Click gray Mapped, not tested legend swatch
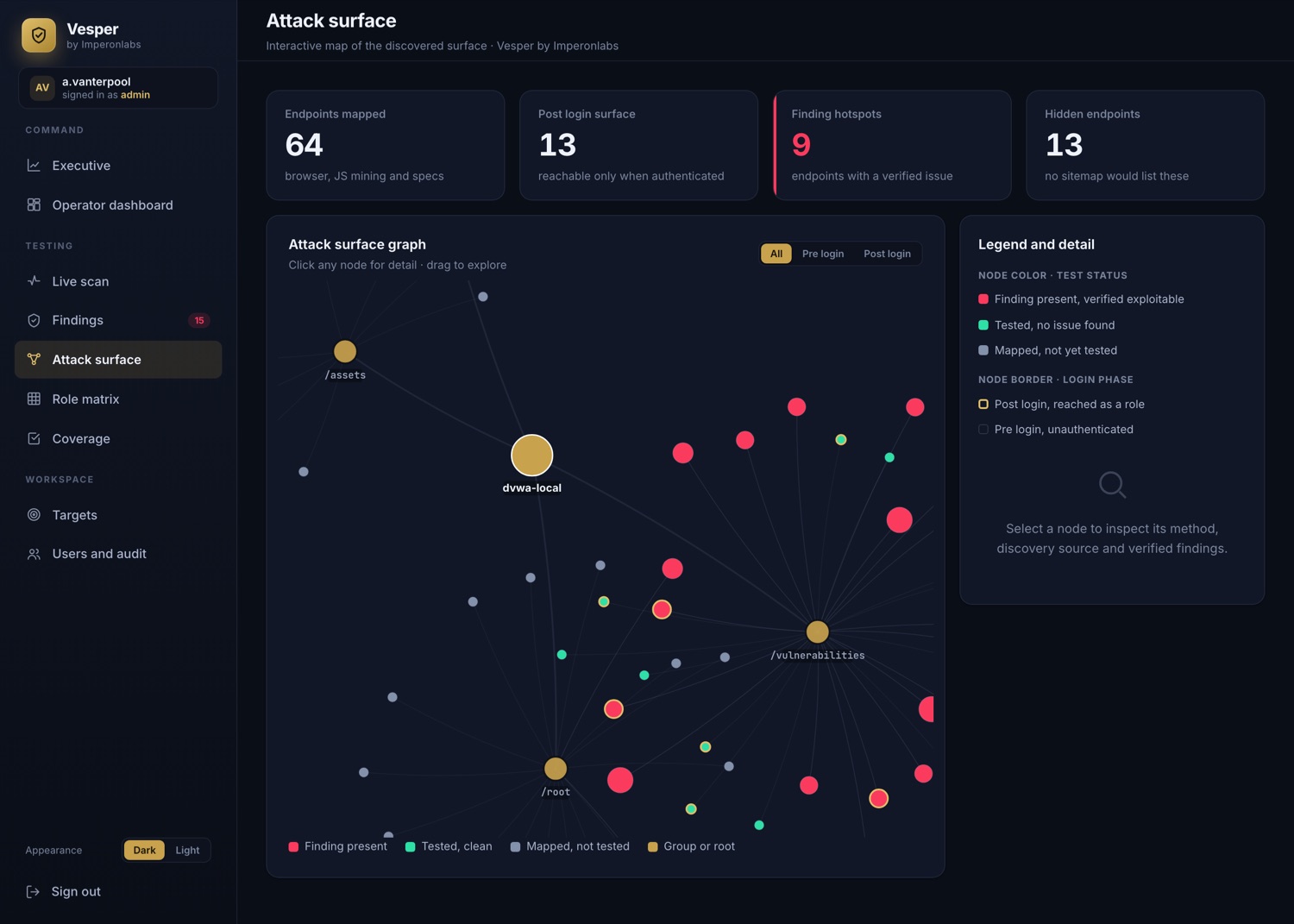The width and height of the screenshot is (1294, 924). pos(515,846)
